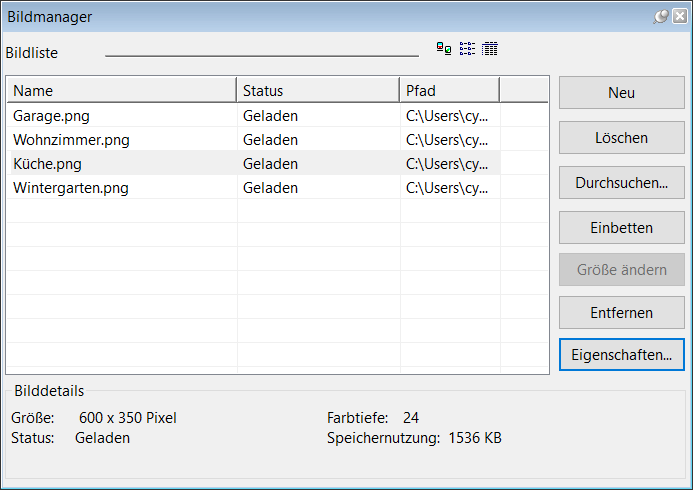Switch to list view in Bildliste

coord(467,49)
